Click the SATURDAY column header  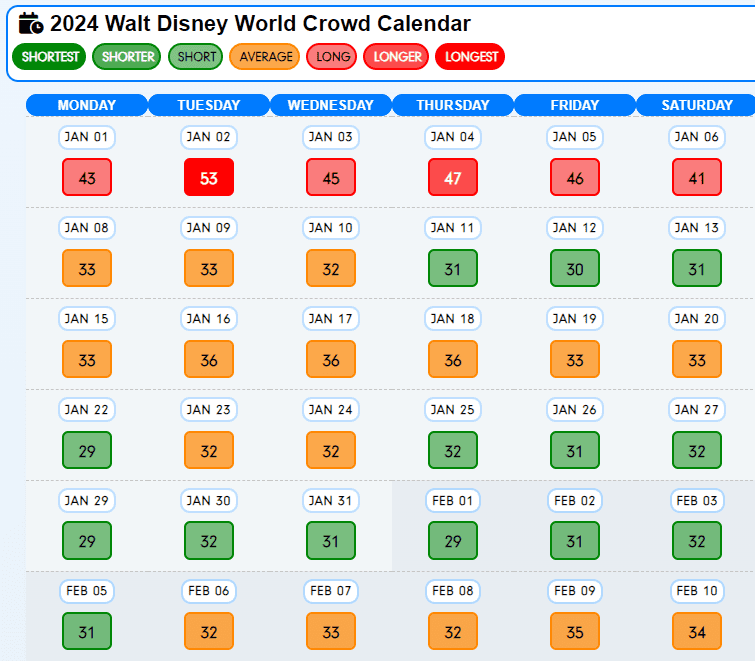tap(697, 105)
